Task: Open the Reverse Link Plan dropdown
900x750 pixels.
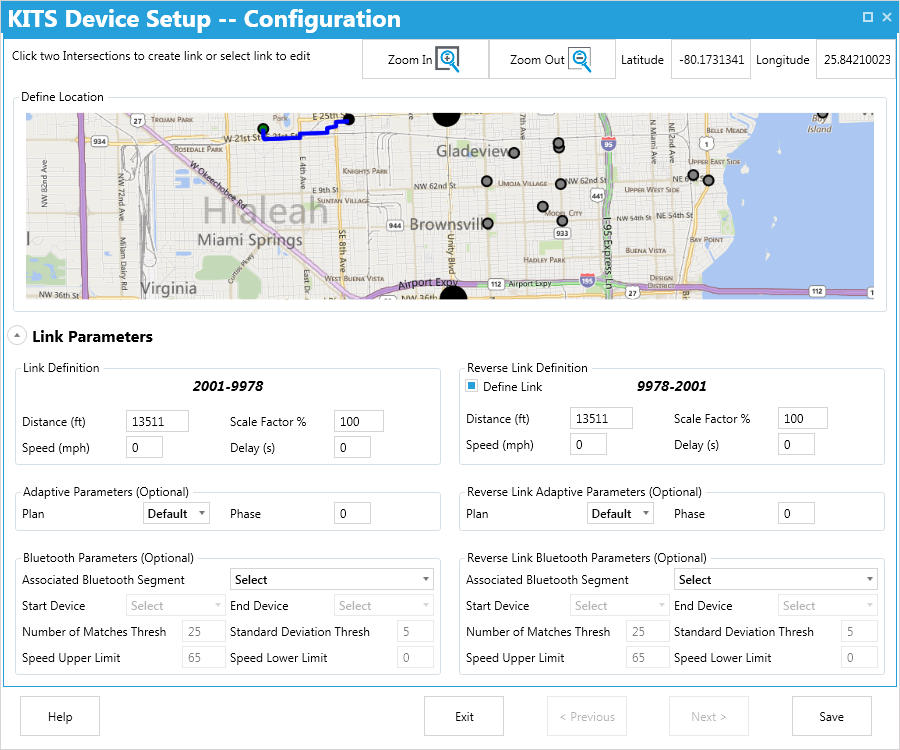Action: click(620, 513)
